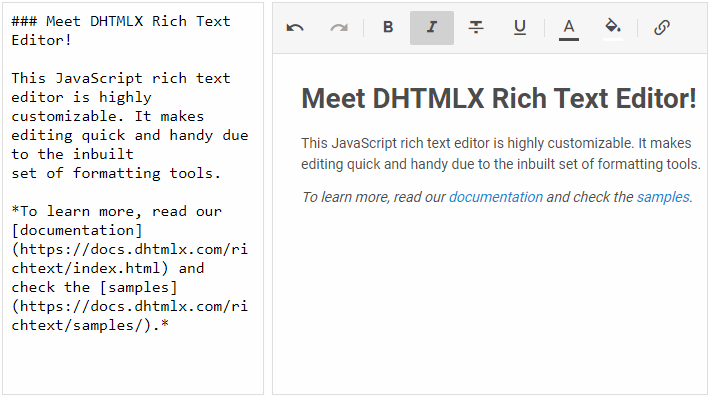Open the text color picker
Viewport: 711px width, 398px height.
click(x=569, y=29)
